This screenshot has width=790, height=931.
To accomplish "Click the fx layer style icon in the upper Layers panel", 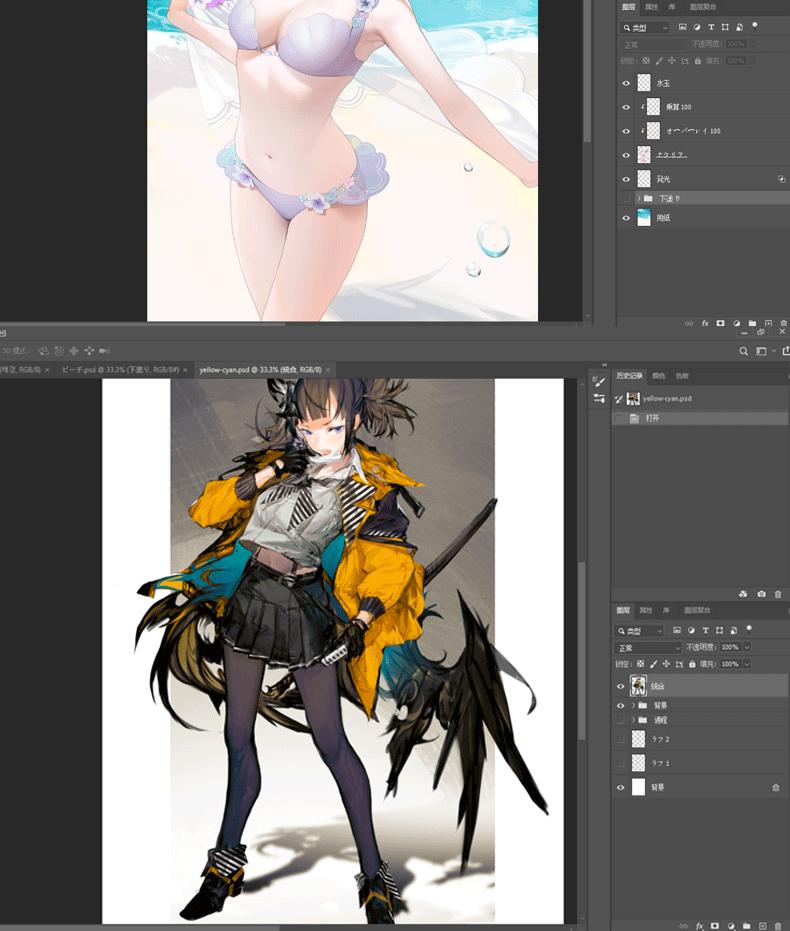I will [705, 324].
